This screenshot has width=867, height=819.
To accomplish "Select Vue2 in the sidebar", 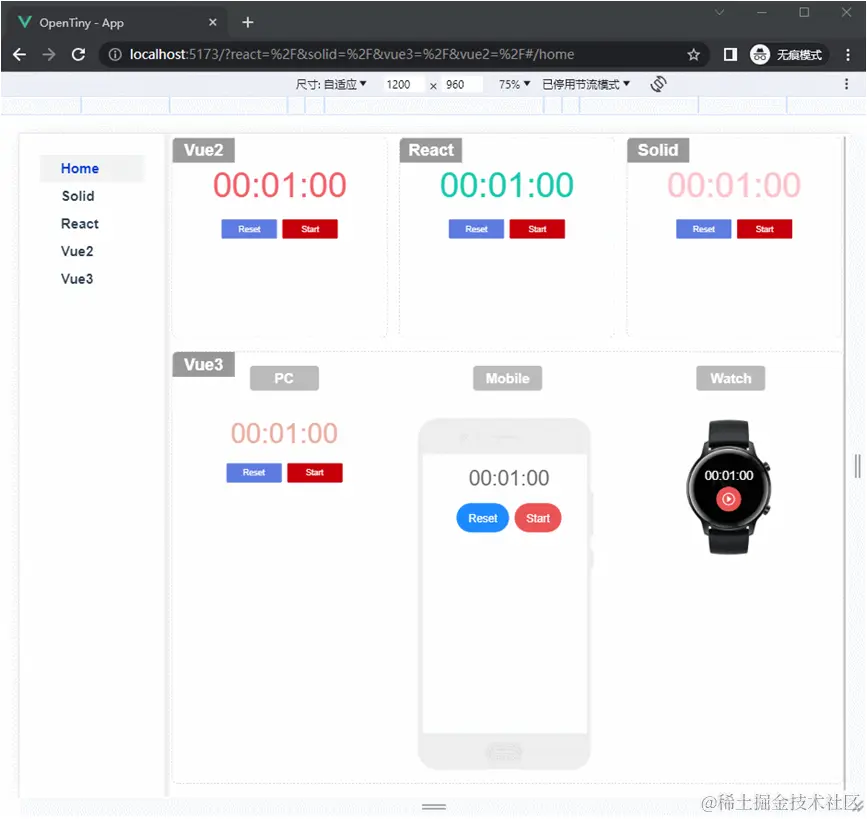I will point(77,252).
